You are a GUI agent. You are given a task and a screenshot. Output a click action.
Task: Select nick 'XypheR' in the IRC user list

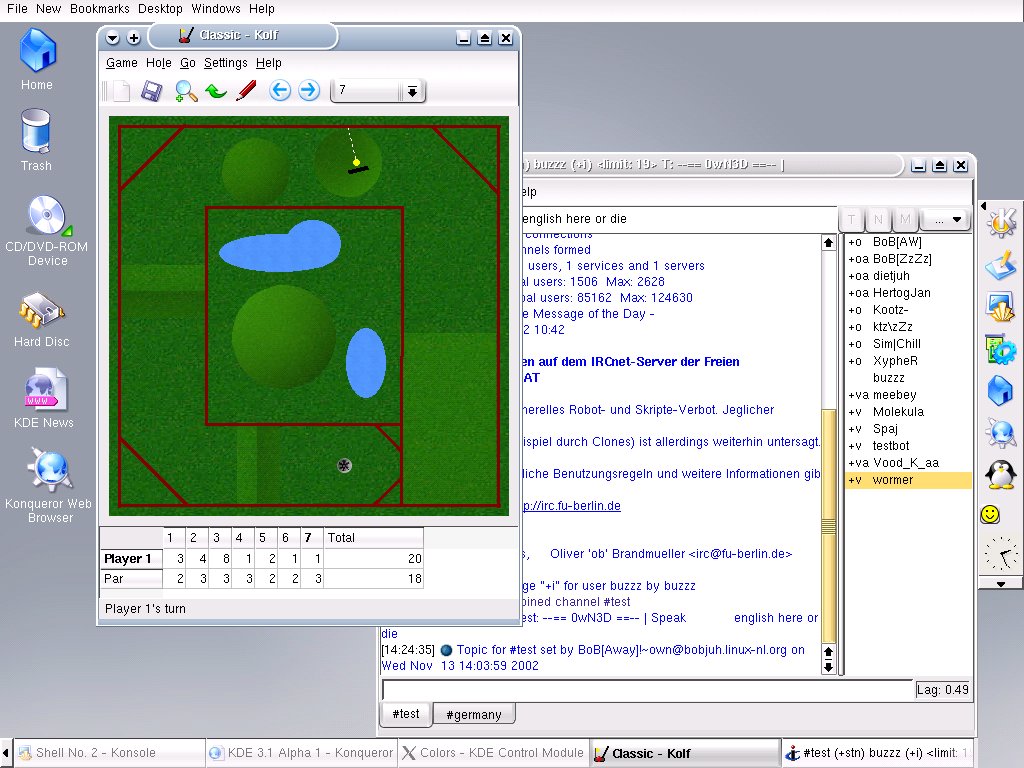(908, 361)
